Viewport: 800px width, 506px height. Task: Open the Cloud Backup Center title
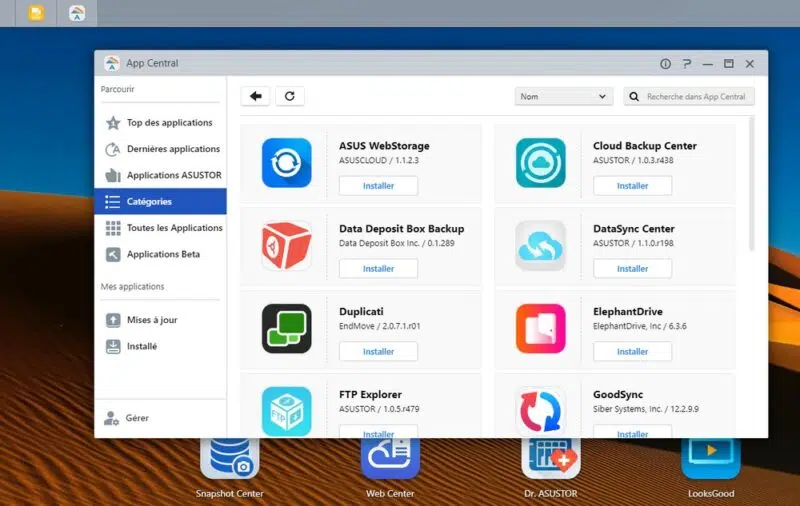[x=645, y=146]
